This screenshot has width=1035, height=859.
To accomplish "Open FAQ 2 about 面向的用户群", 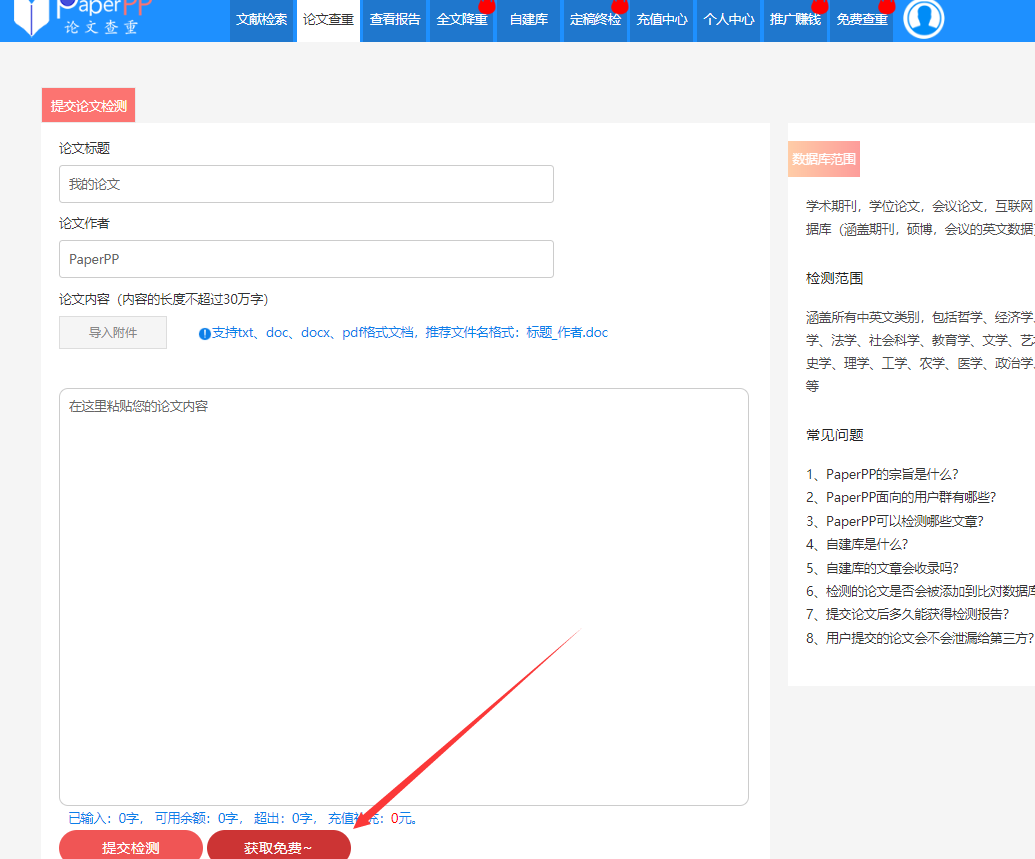I will tap(901, 497).
